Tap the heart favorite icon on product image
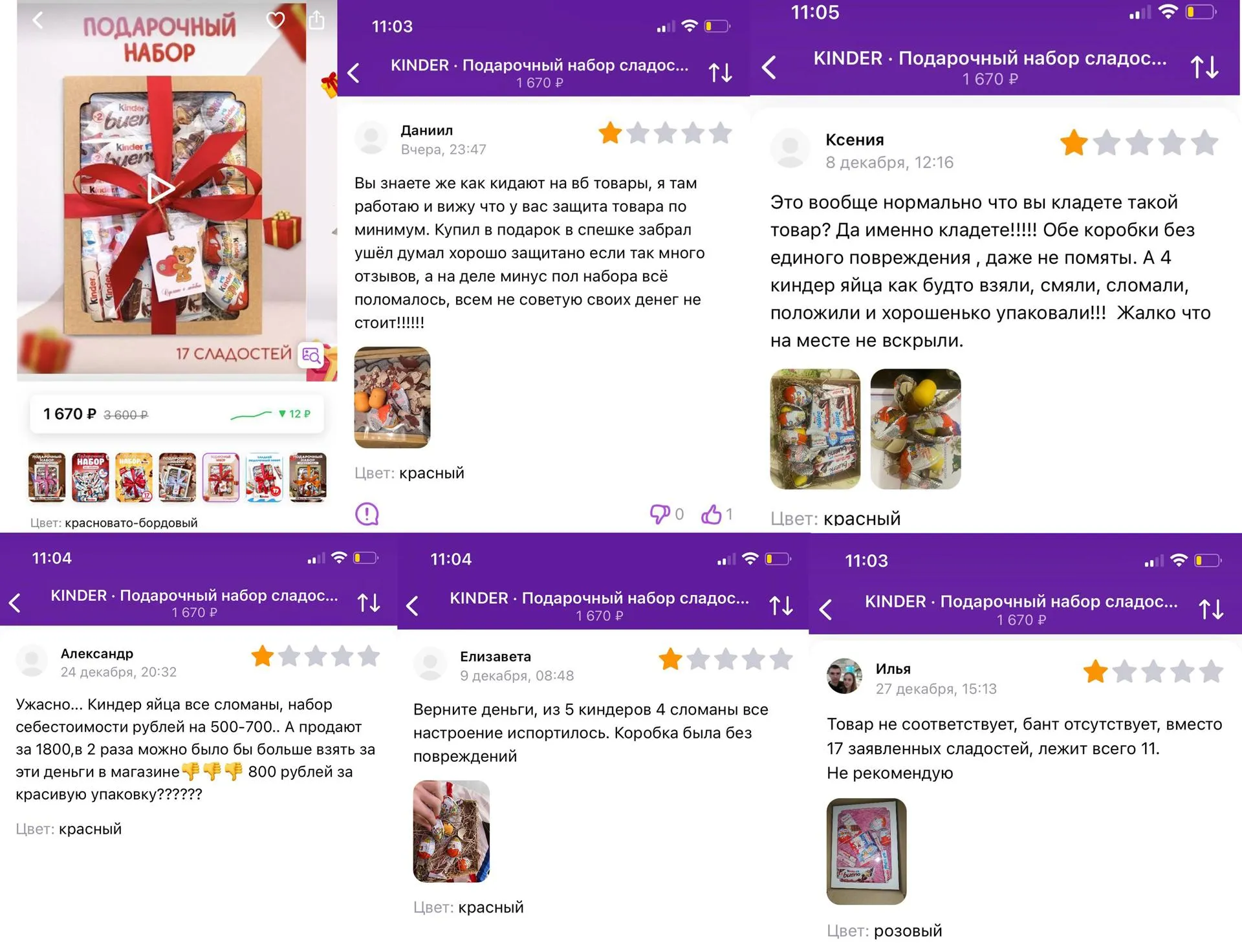Image resolution: width=1242 pixels, height=952 pixels. [276, 20]
